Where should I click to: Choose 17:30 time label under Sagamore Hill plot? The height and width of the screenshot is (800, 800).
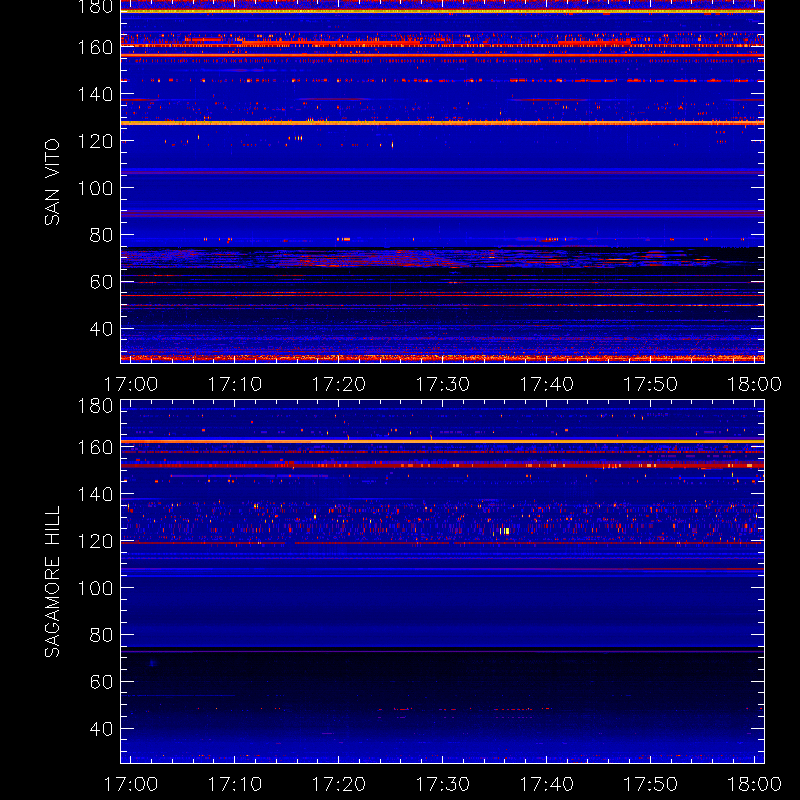442,784
